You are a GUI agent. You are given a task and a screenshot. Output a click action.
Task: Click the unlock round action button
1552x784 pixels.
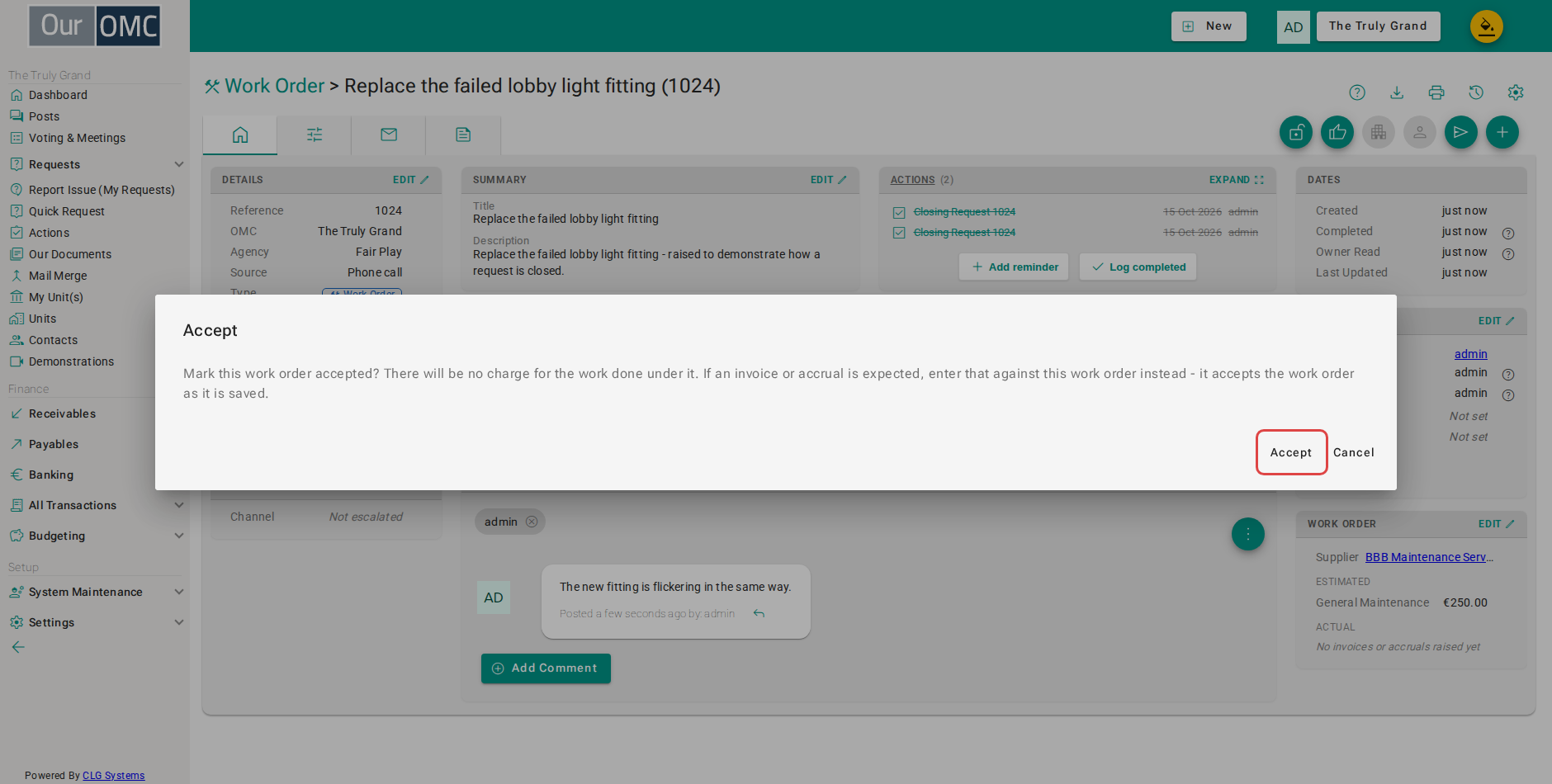[x=1296, y=132]
